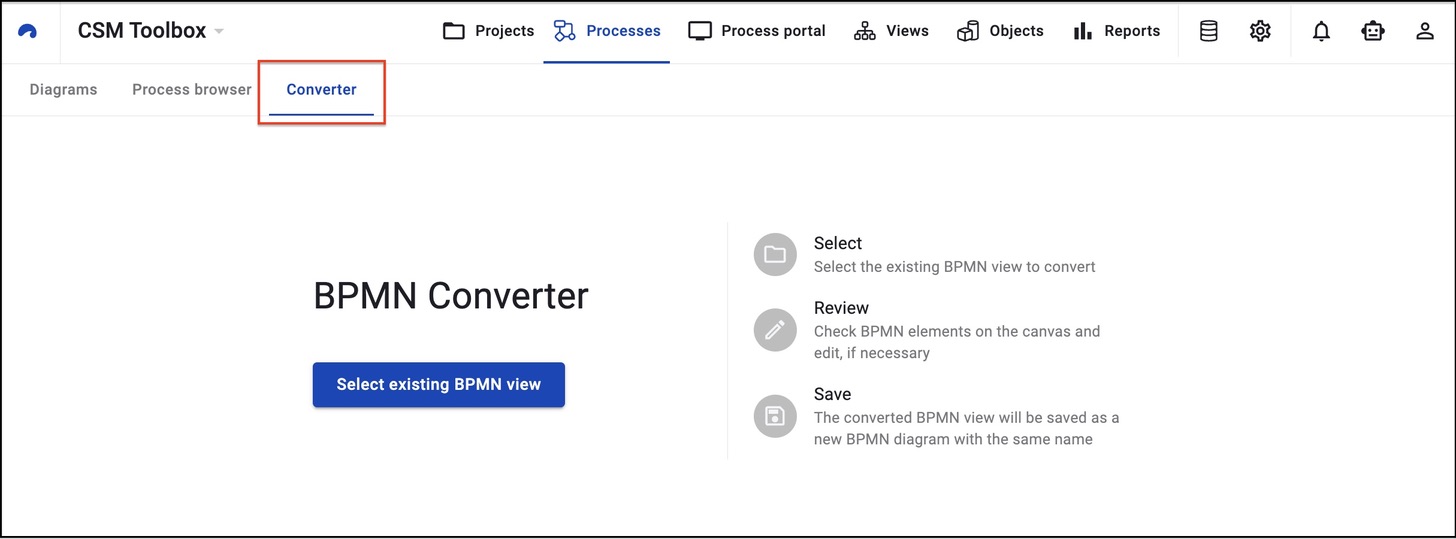Screen dimensions: 1456x539
Task: Click the Select step folder icon
Action: [775, 254]
